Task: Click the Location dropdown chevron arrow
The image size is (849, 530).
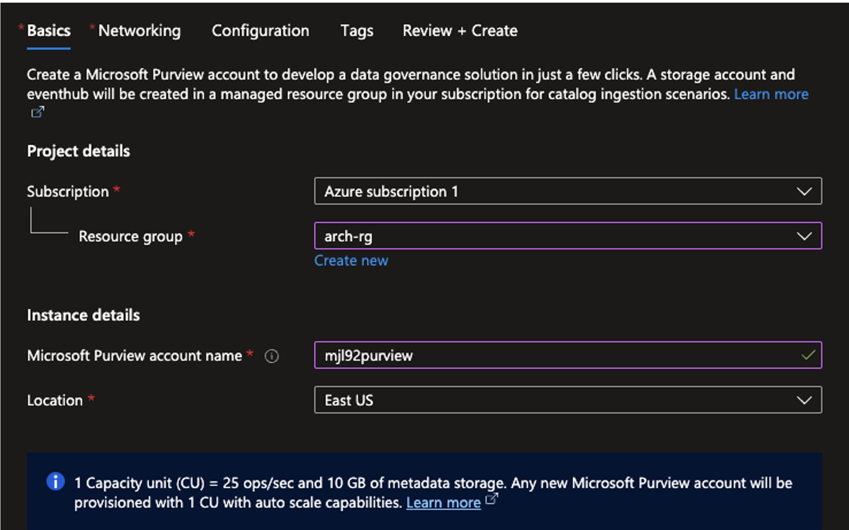Action: [804, 401]
